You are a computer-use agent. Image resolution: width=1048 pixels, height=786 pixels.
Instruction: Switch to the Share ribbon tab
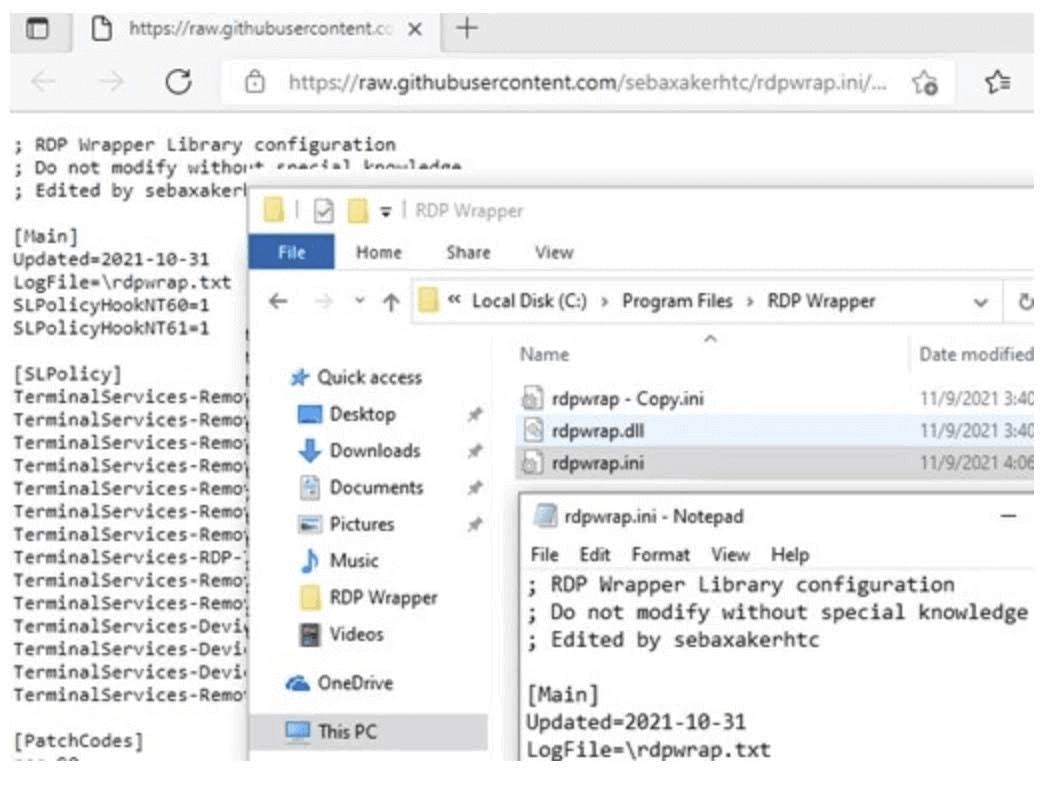point(468,252)
